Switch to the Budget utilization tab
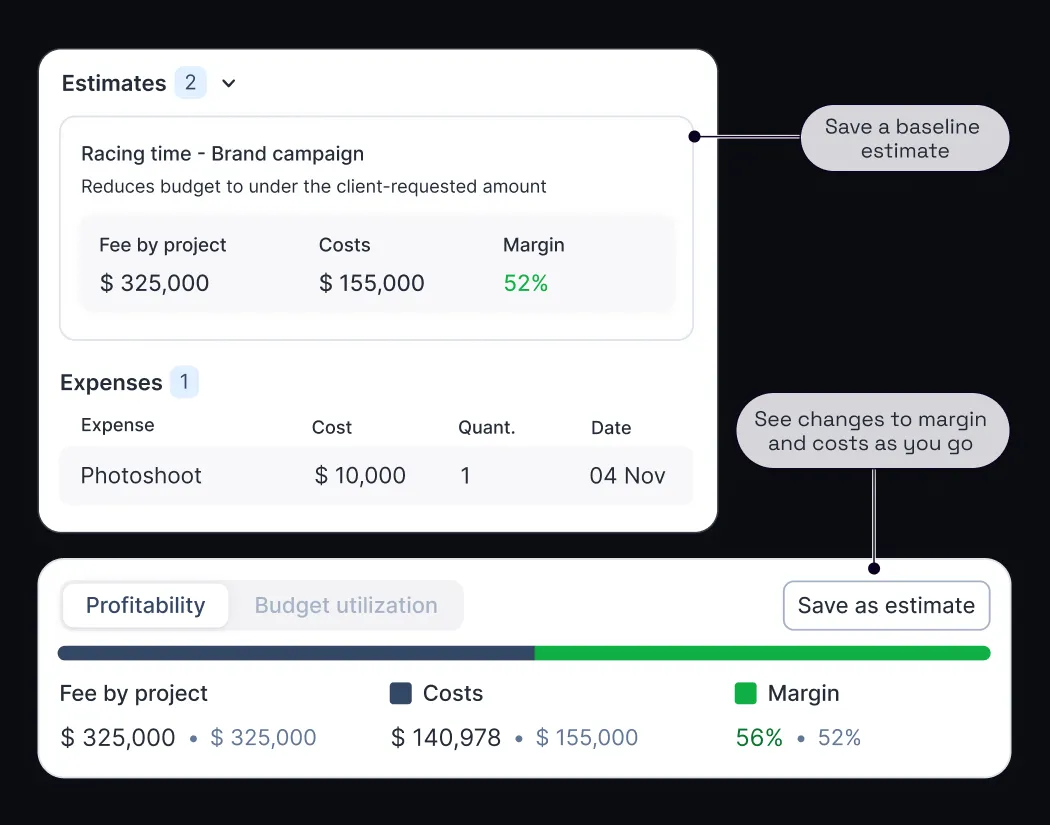 pos(345,605)
